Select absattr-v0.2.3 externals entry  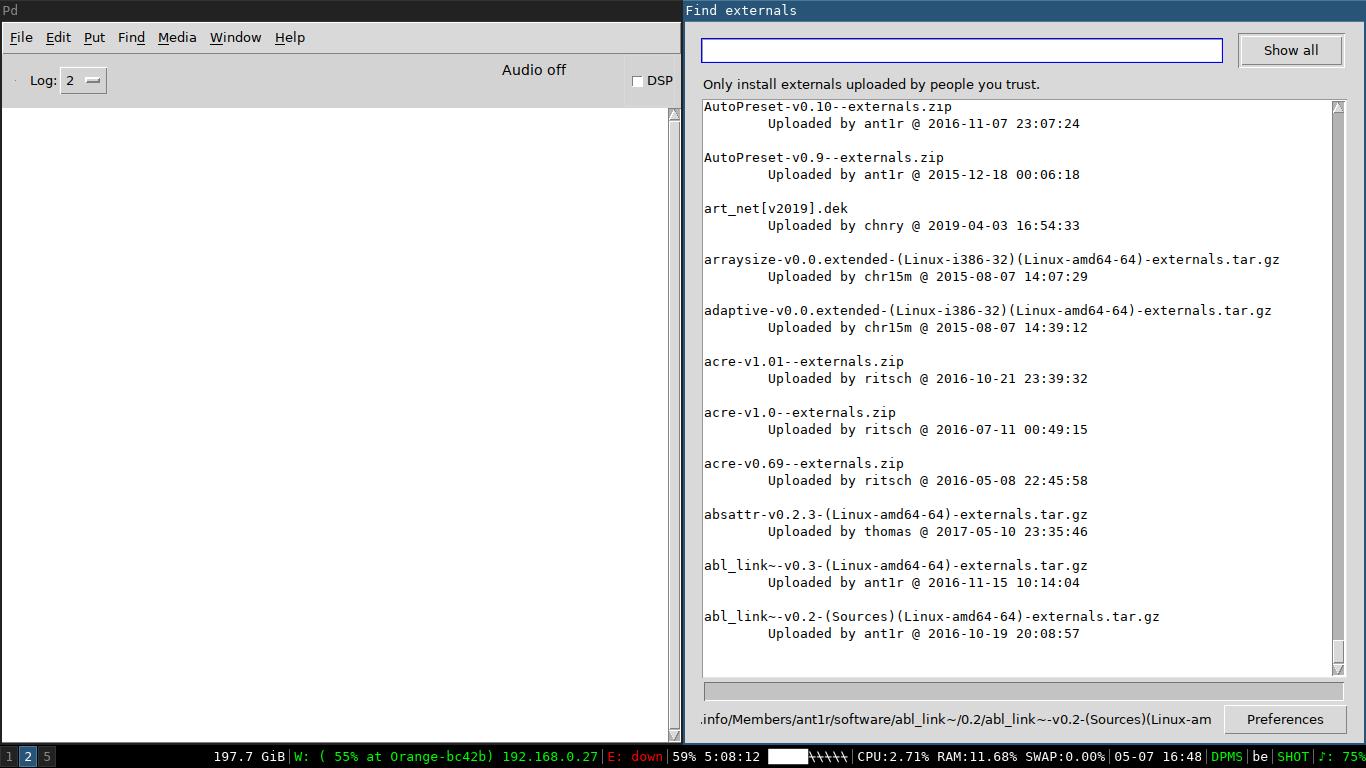896,515
